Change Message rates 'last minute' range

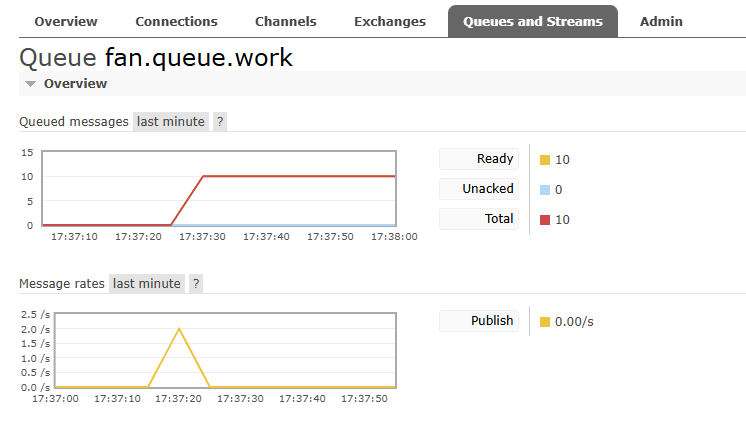pyautogui.click(x=147, y=284)
